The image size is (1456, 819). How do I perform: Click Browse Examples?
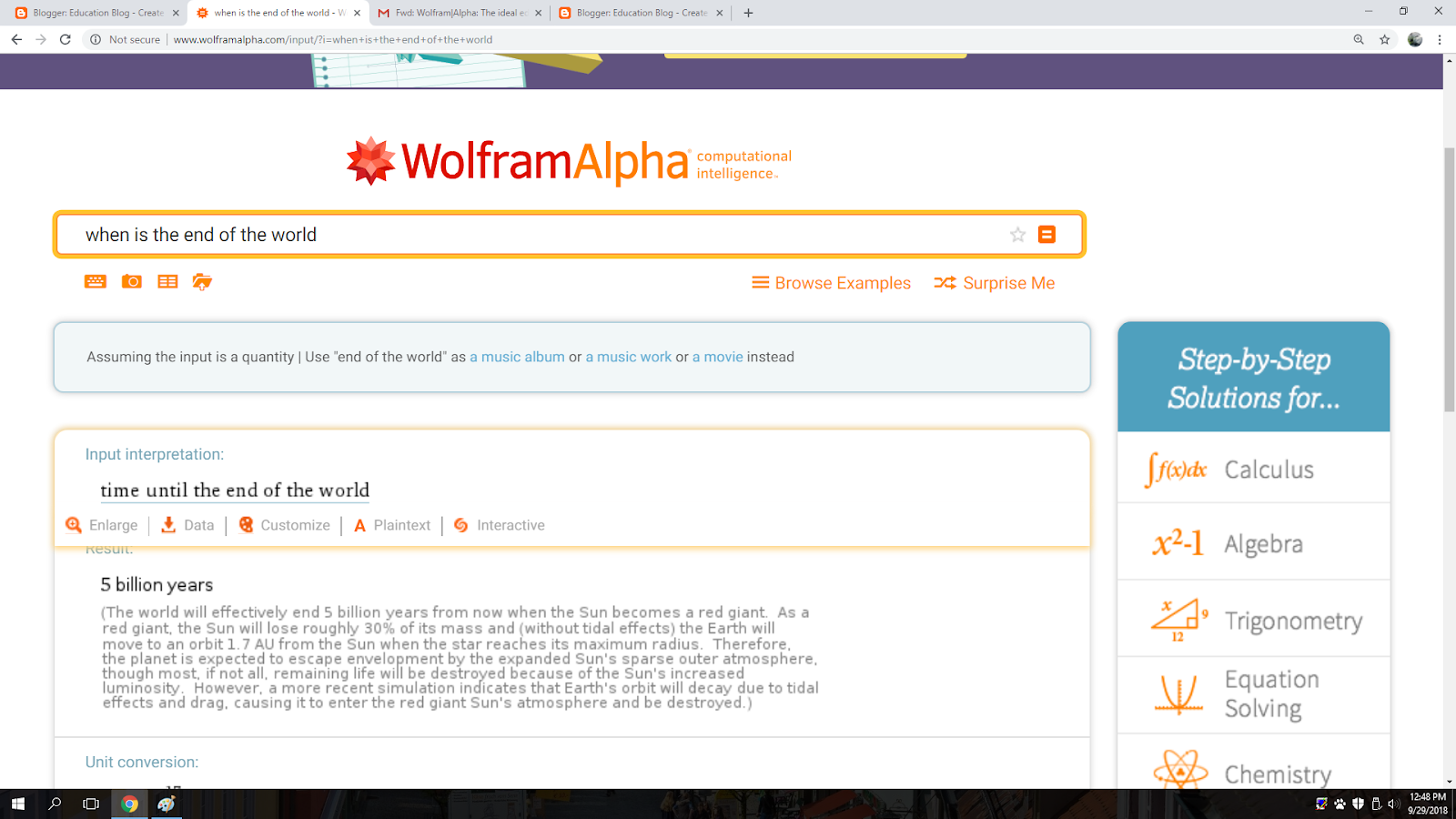[832, 283]
